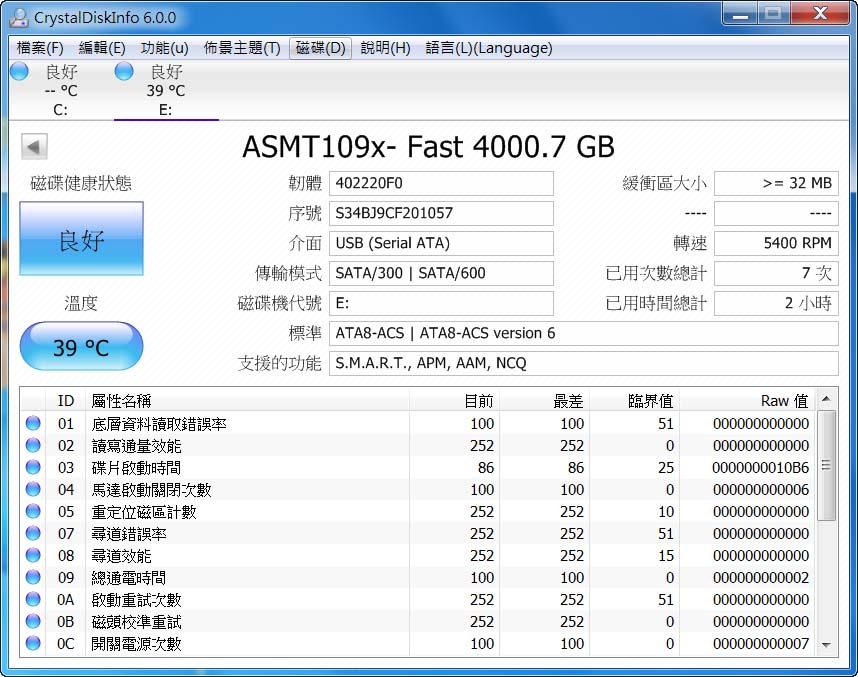This screenshot has height=677, width=858.
Task: Click status orb for attribute 05
Action: pyautogui.click(x=33, y=511)
